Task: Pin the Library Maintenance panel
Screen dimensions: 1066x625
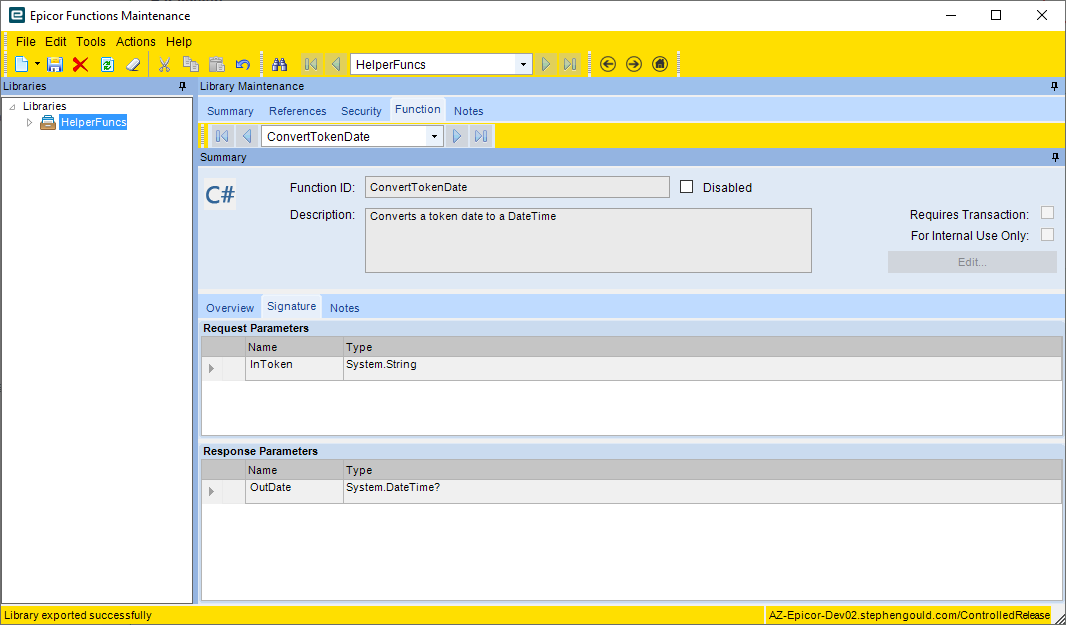Action: (x=1054, y=86)
